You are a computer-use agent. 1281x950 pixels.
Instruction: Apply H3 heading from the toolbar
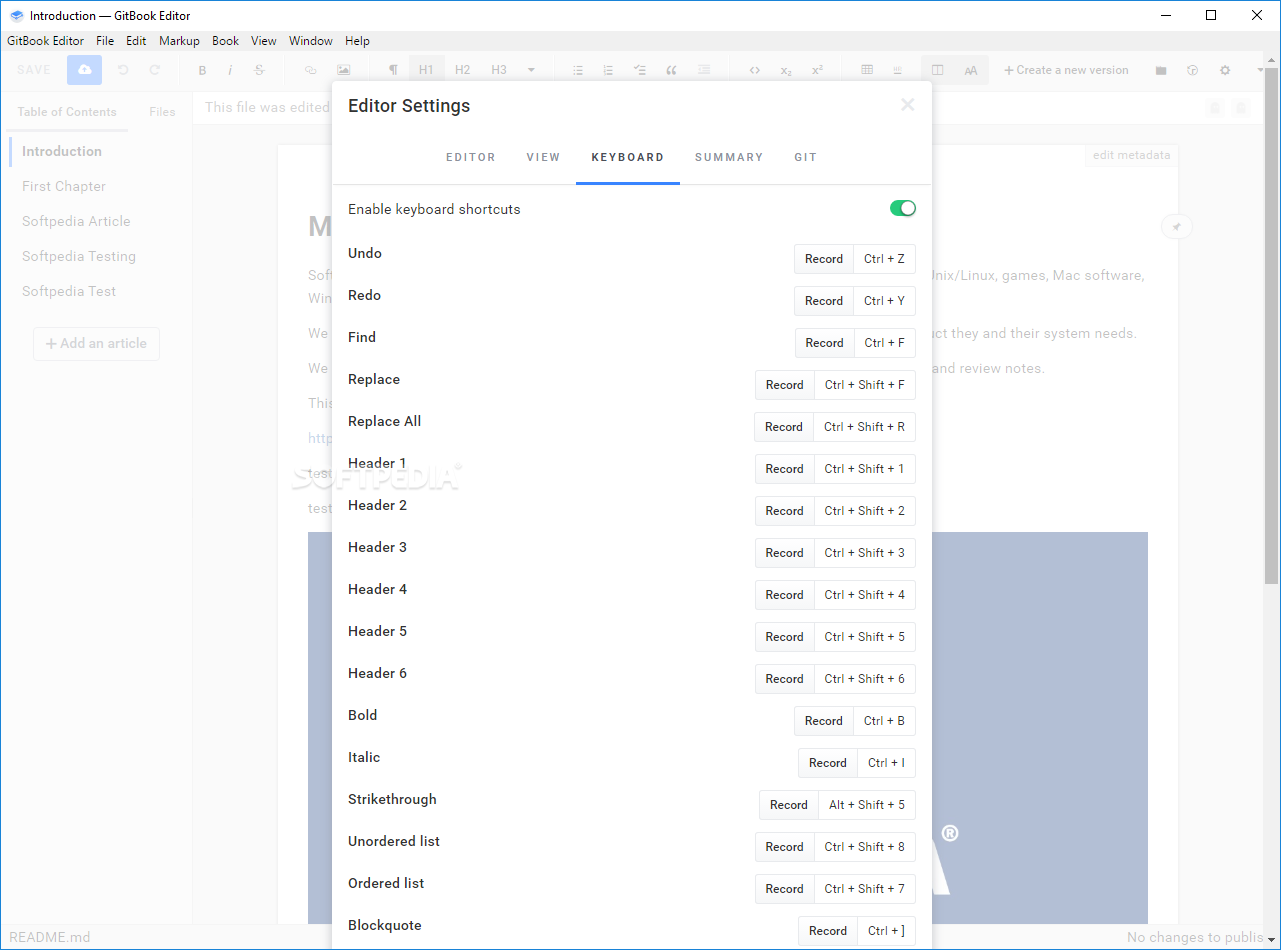coord(499,70)
